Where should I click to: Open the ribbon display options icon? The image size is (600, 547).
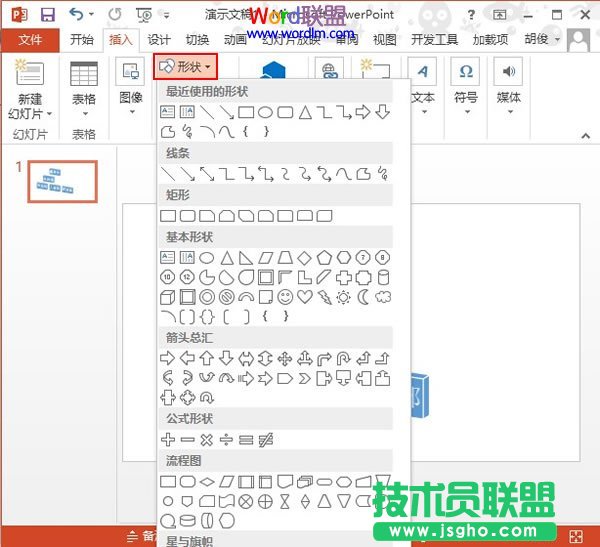[x=499, y=15]
